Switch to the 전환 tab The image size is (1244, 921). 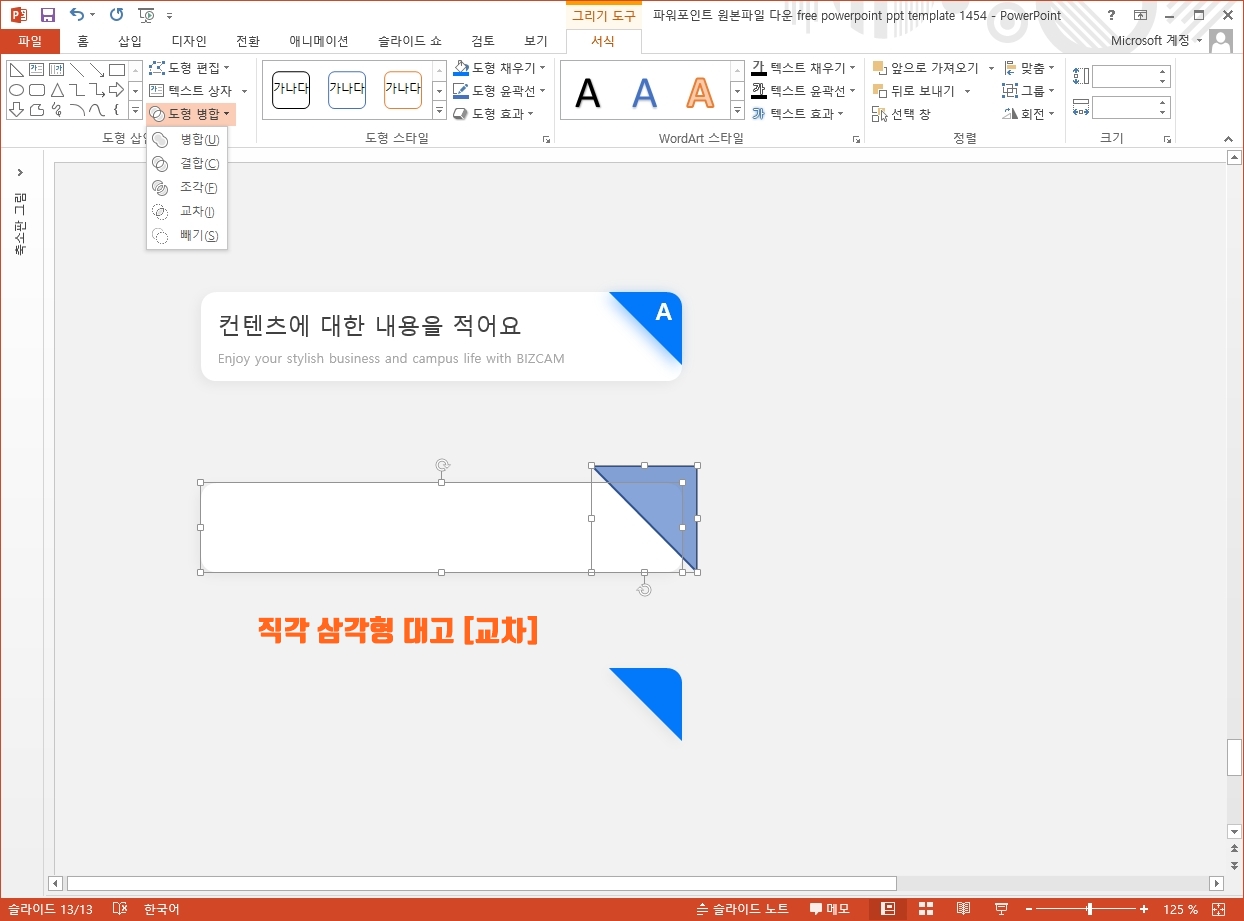pyautogui.click(x=248, y=41)
